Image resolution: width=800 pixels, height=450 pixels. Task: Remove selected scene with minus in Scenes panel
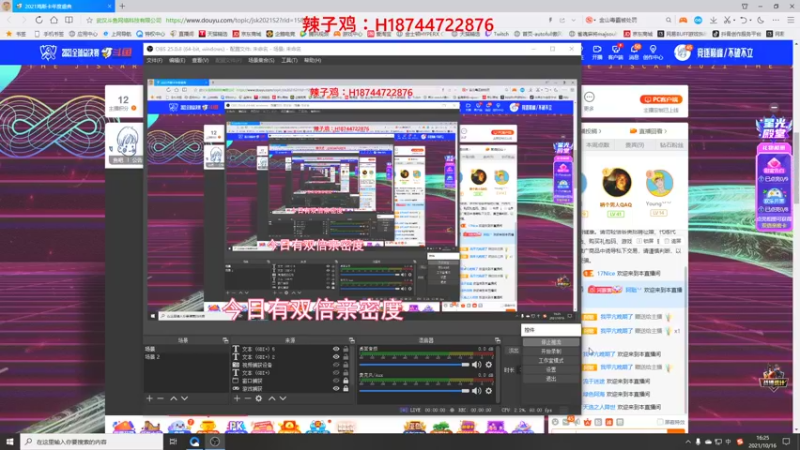(x=160, y=398)
